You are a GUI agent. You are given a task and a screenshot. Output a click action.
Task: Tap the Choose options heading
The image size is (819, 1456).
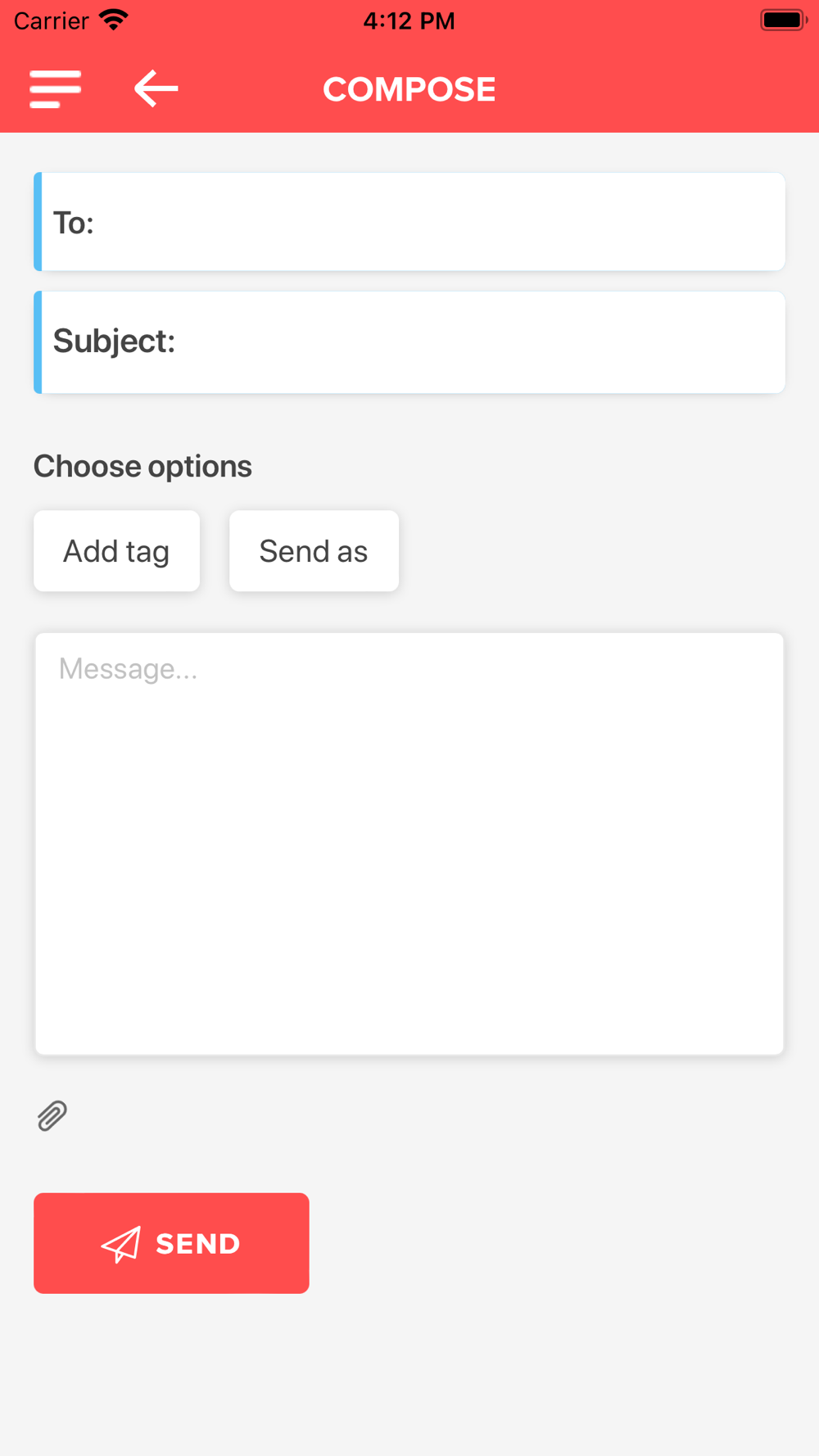pos(143,466)
